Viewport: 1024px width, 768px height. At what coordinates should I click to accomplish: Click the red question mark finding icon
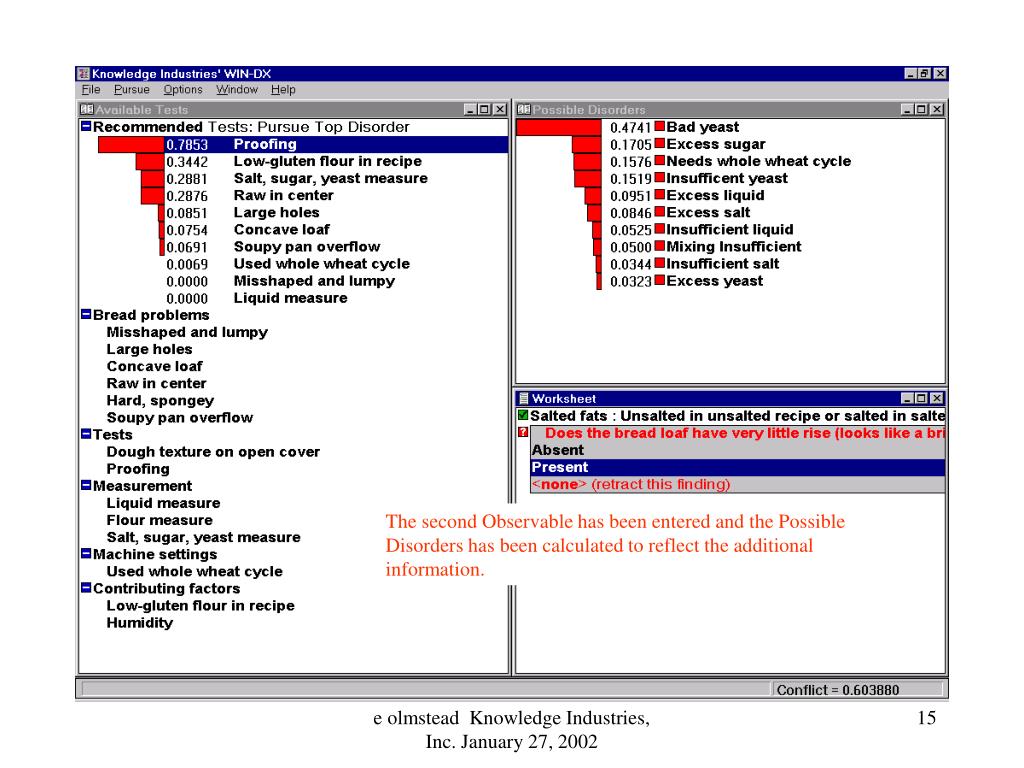(523, 432)
